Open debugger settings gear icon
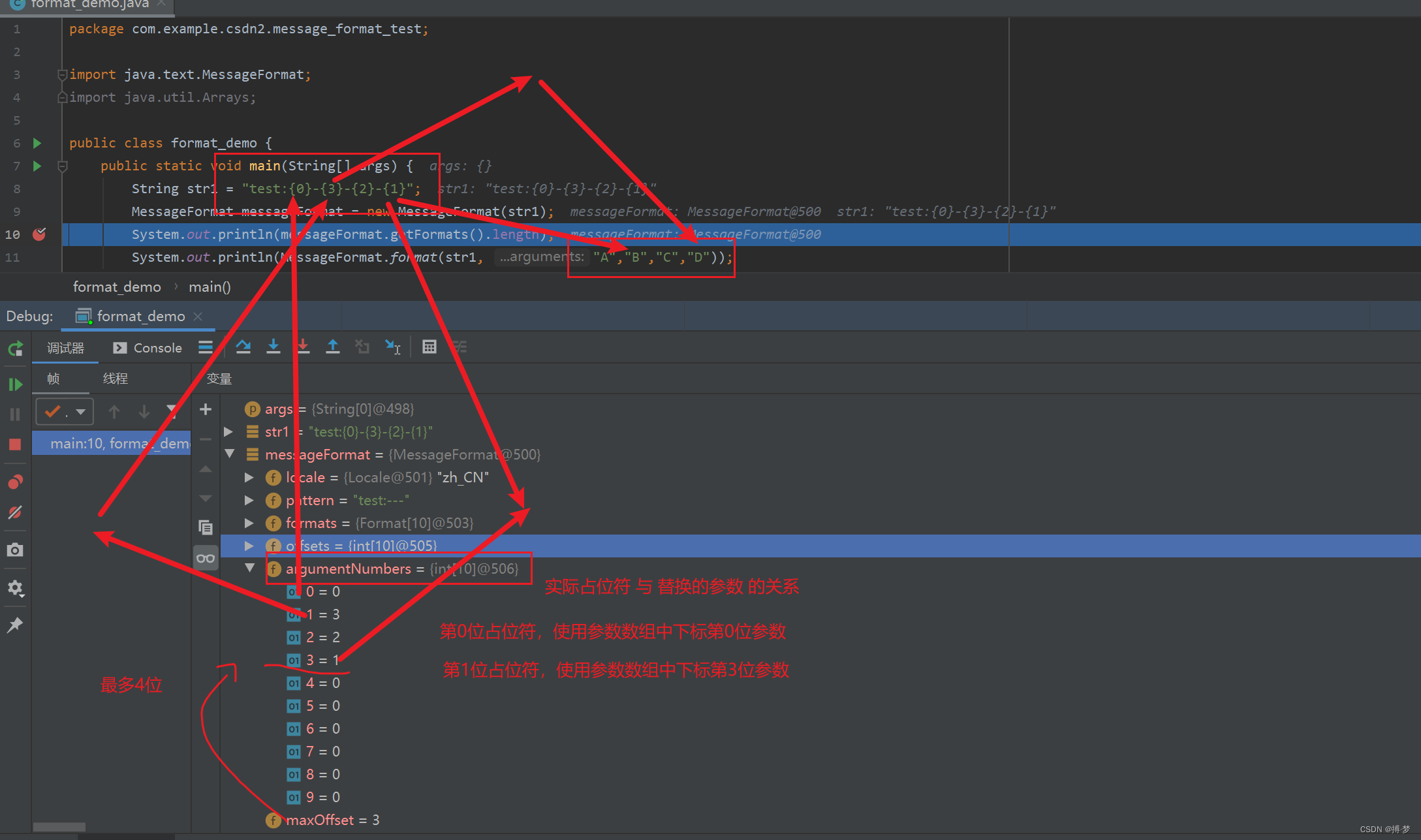 [15, 588]
